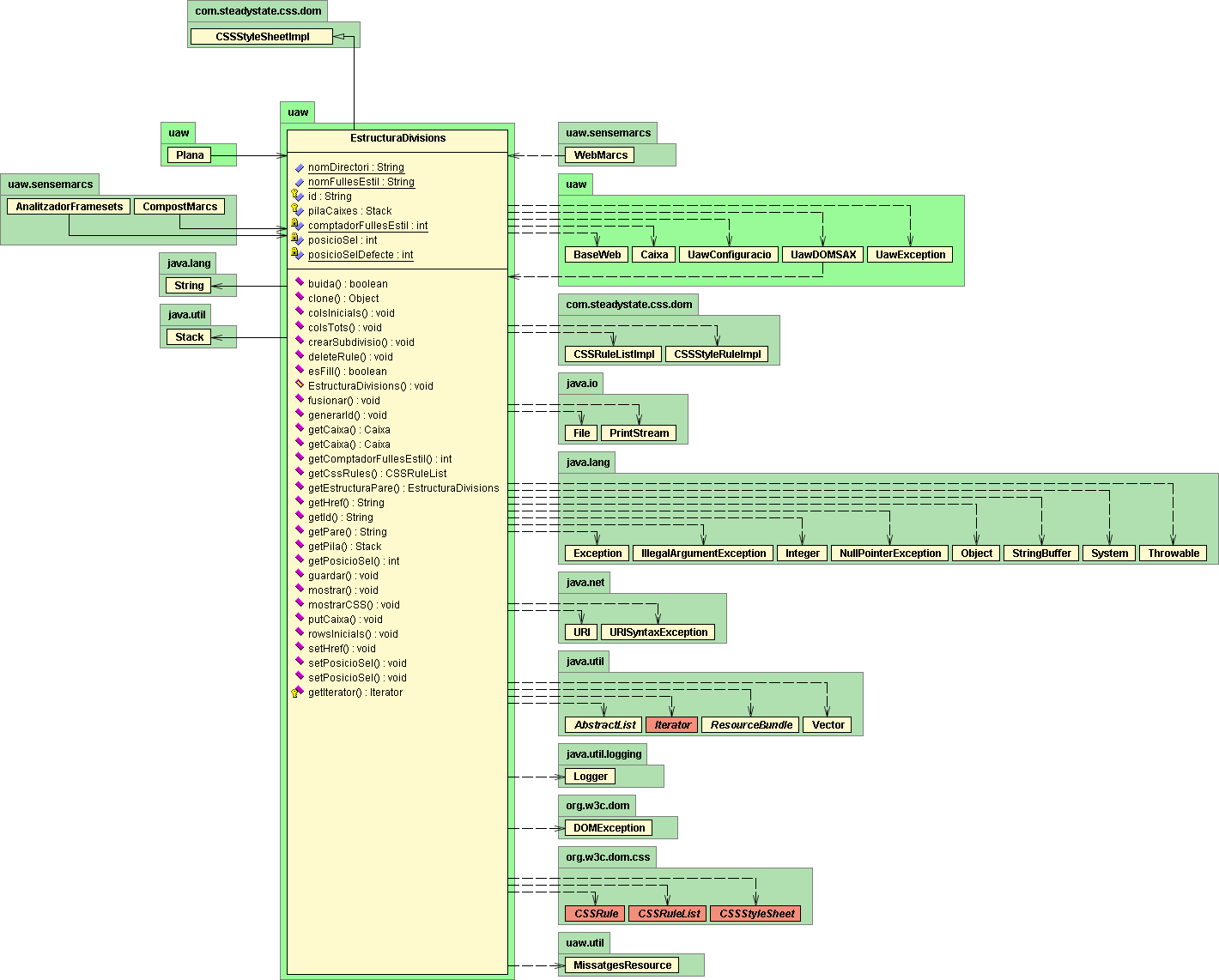This screenshot has width=1219, height=980.
Task: Select the java.util.logging package tab
Action: [603, 754]
